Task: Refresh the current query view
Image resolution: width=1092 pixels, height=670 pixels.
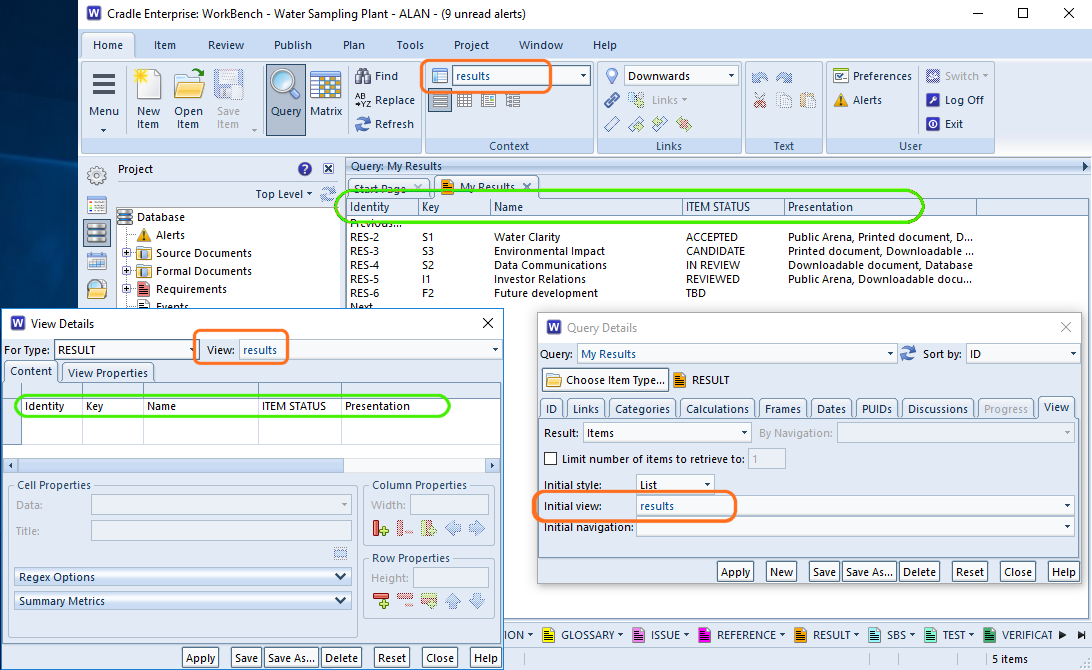Action: pyautogui.click(x=384, y=124)
